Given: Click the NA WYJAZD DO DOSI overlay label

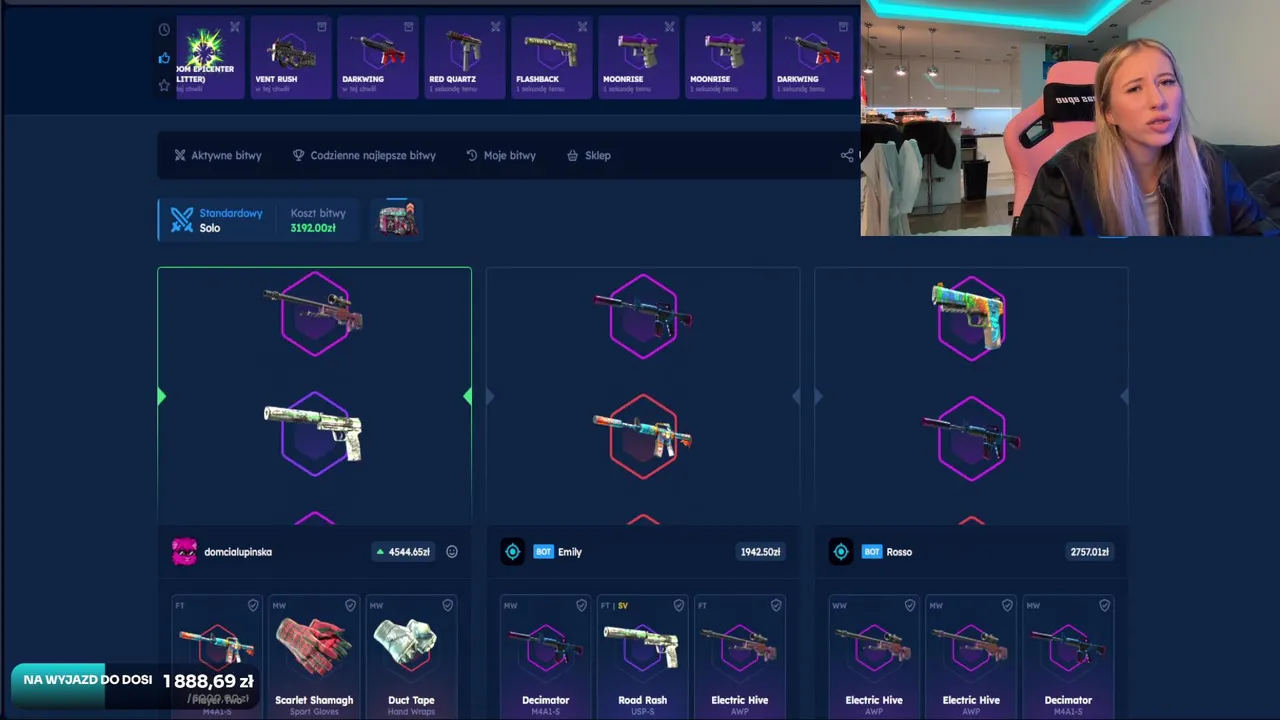Looking at the screenshot, I should (x=88, y=680).
